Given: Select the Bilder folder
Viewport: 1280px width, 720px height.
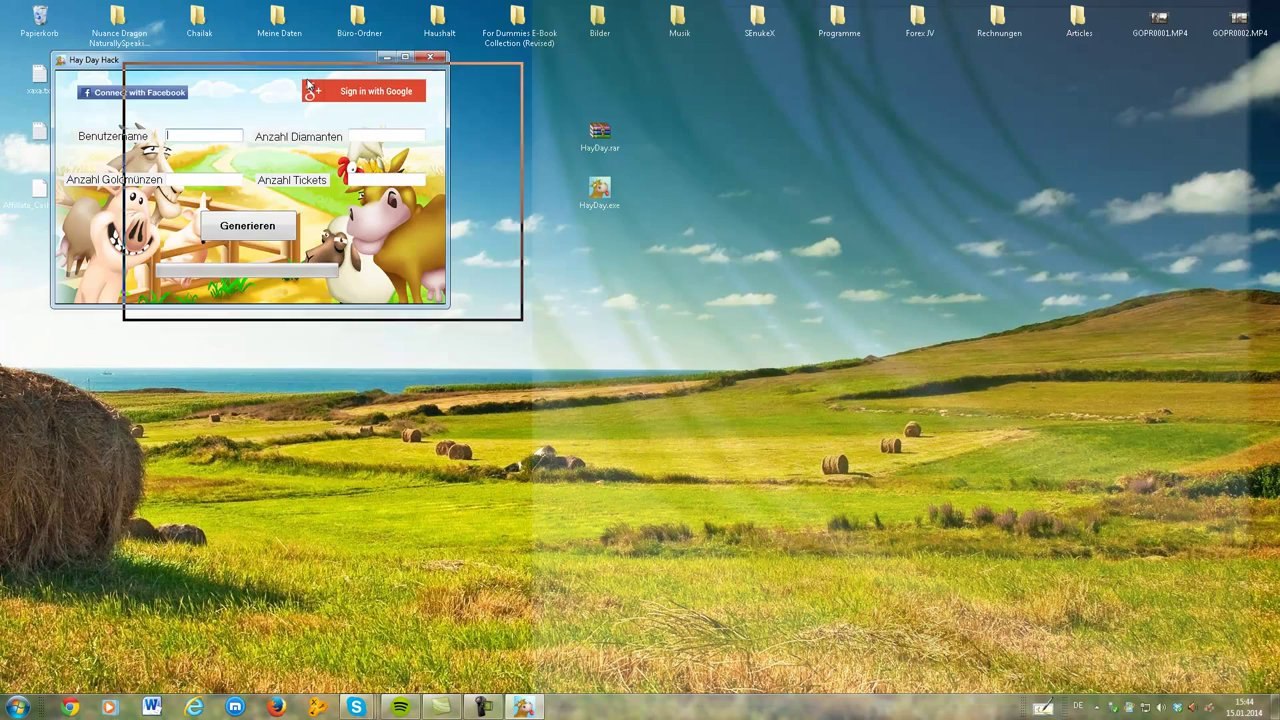Looking at the screenshot, I should coord(599,22).
